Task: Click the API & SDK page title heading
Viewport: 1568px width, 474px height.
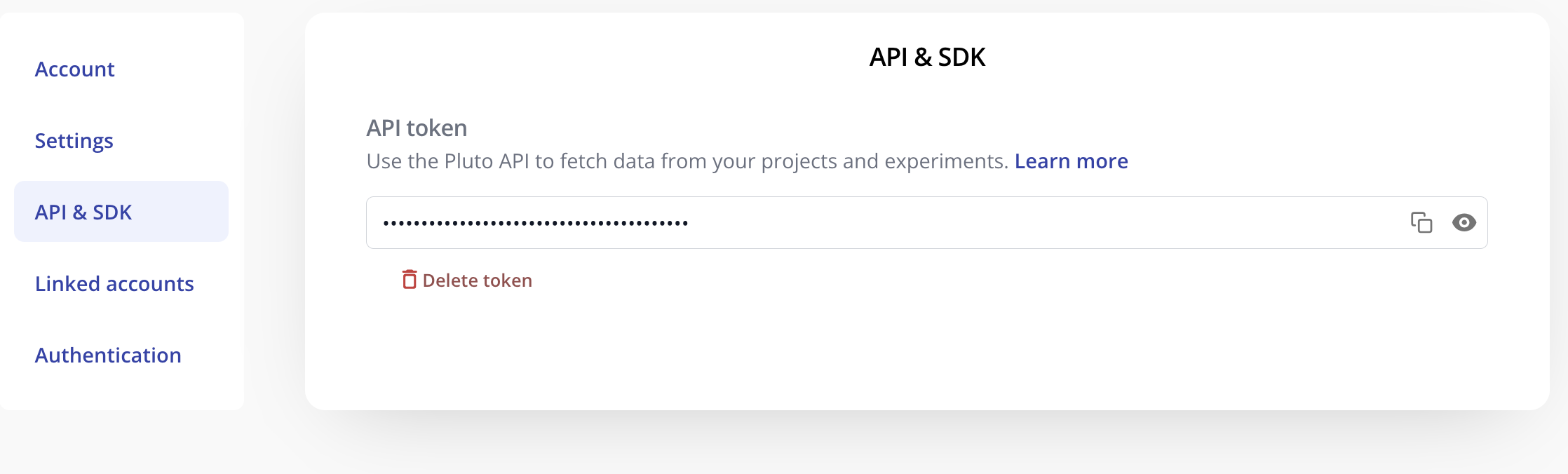Action: pyautogui.click(x=927, y=57)
